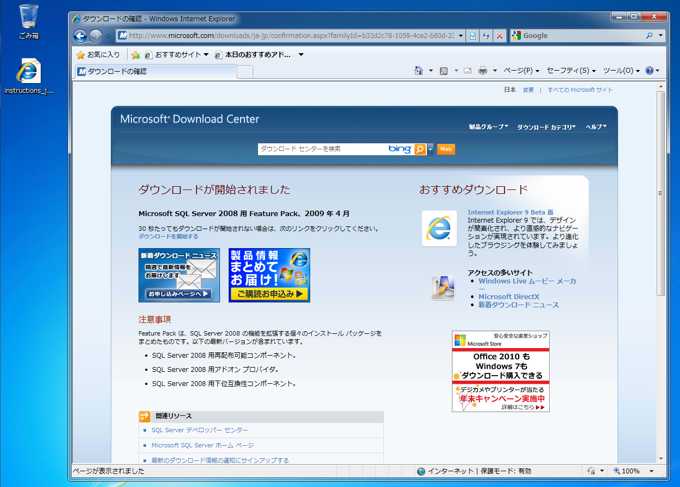Image resolution: width=680 pixels, height=487 pixels.
Task: Expand the dropdown next to Bing search button
Action: click(x=430, y=149)
